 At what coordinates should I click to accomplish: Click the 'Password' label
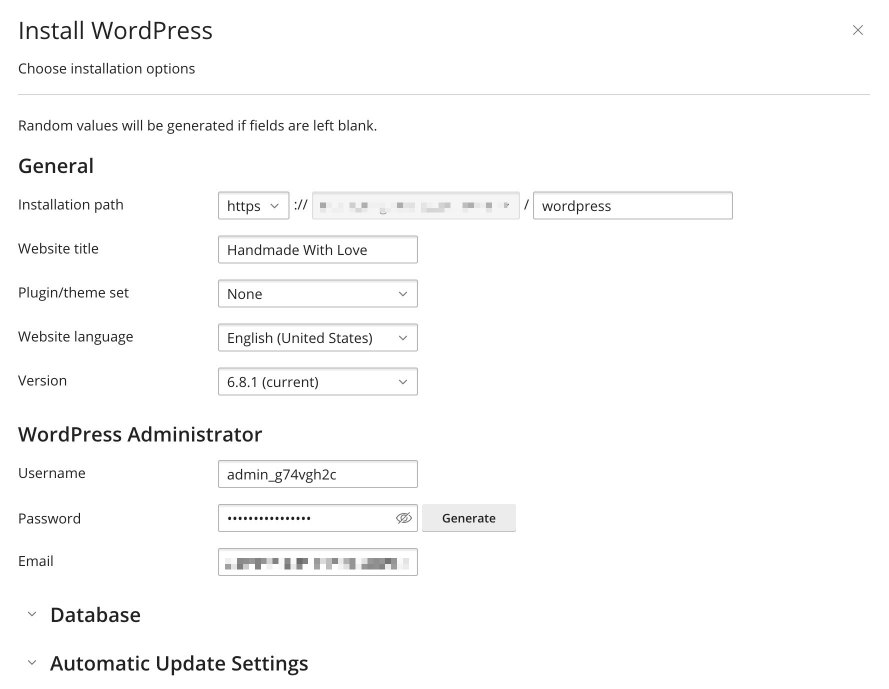(x=49, y=518)
